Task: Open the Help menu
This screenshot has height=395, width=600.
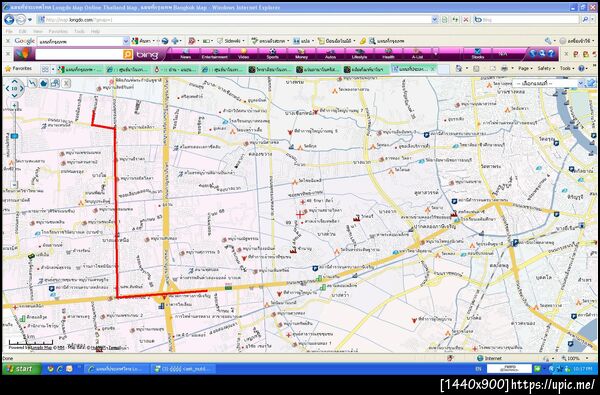Action: (x=95, y=31)
